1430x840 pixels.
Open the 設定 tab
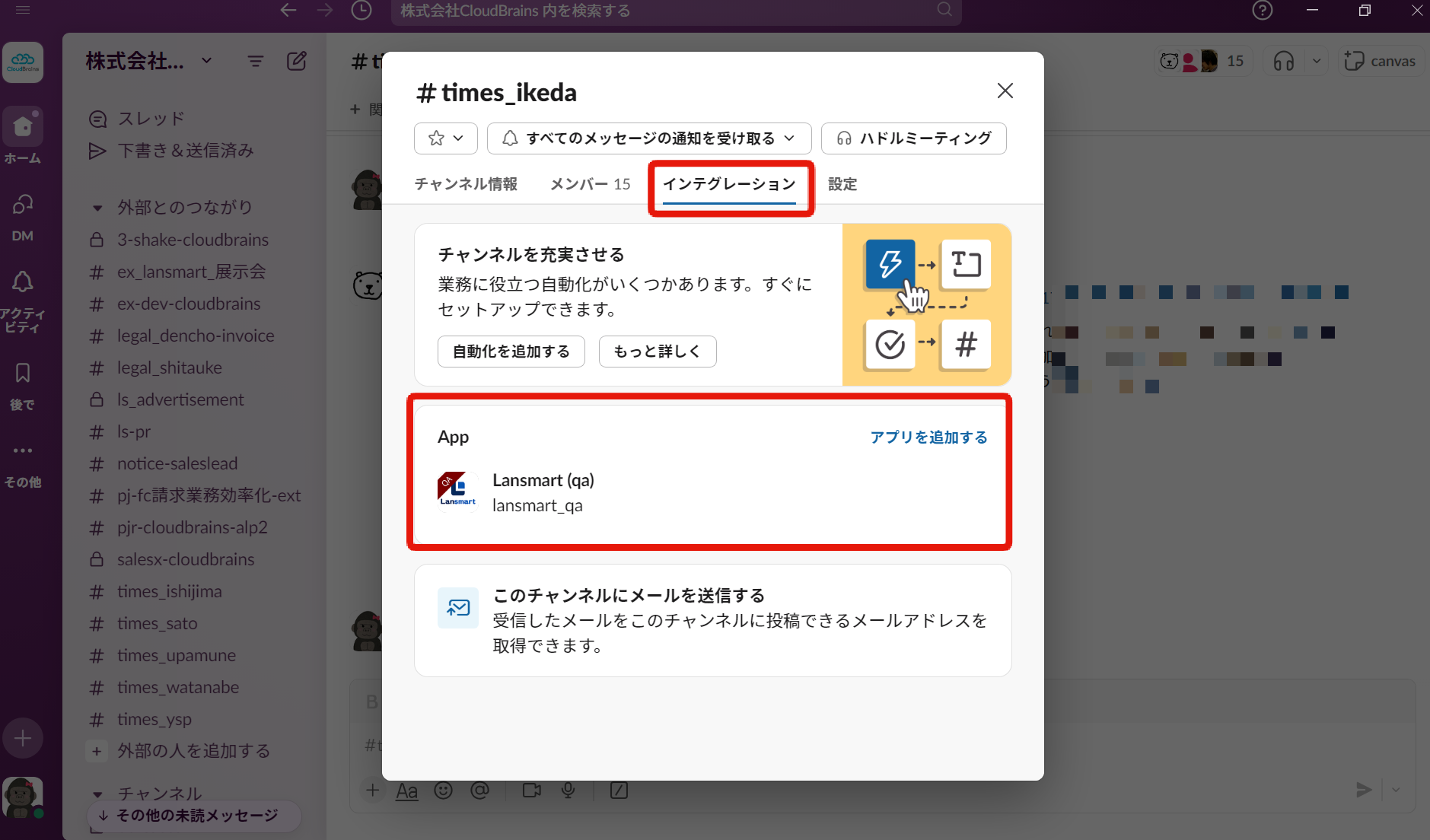[842, 184]
